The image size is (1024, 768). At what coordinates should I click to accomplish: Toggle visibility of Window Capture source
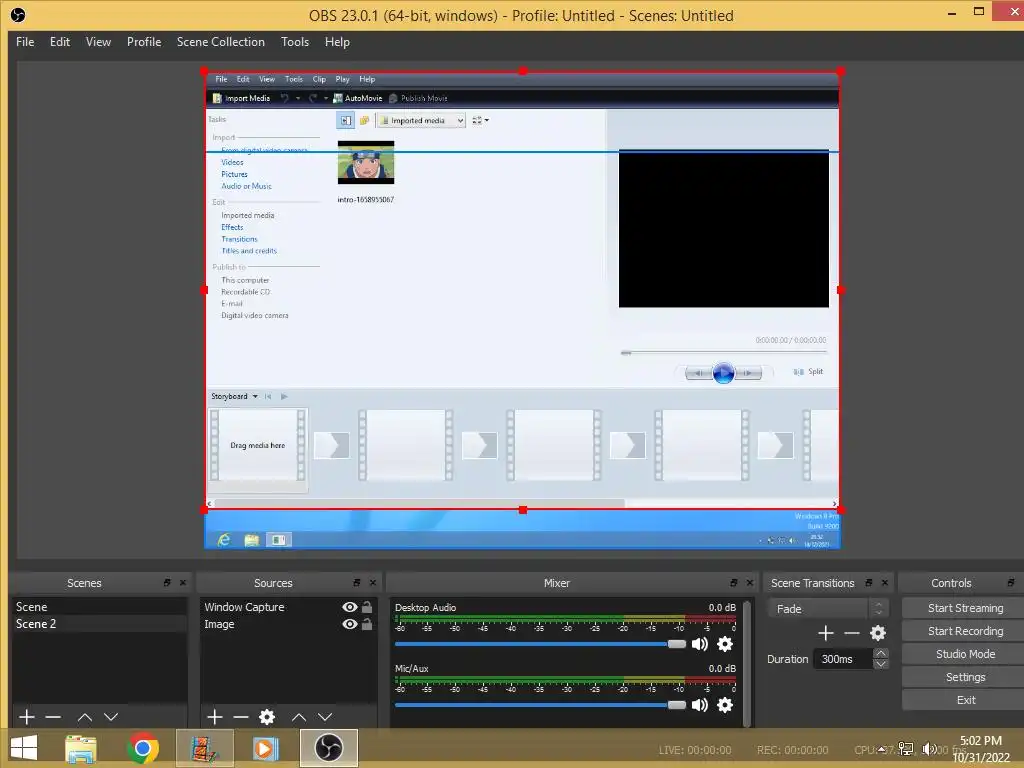tap(350, 607)
